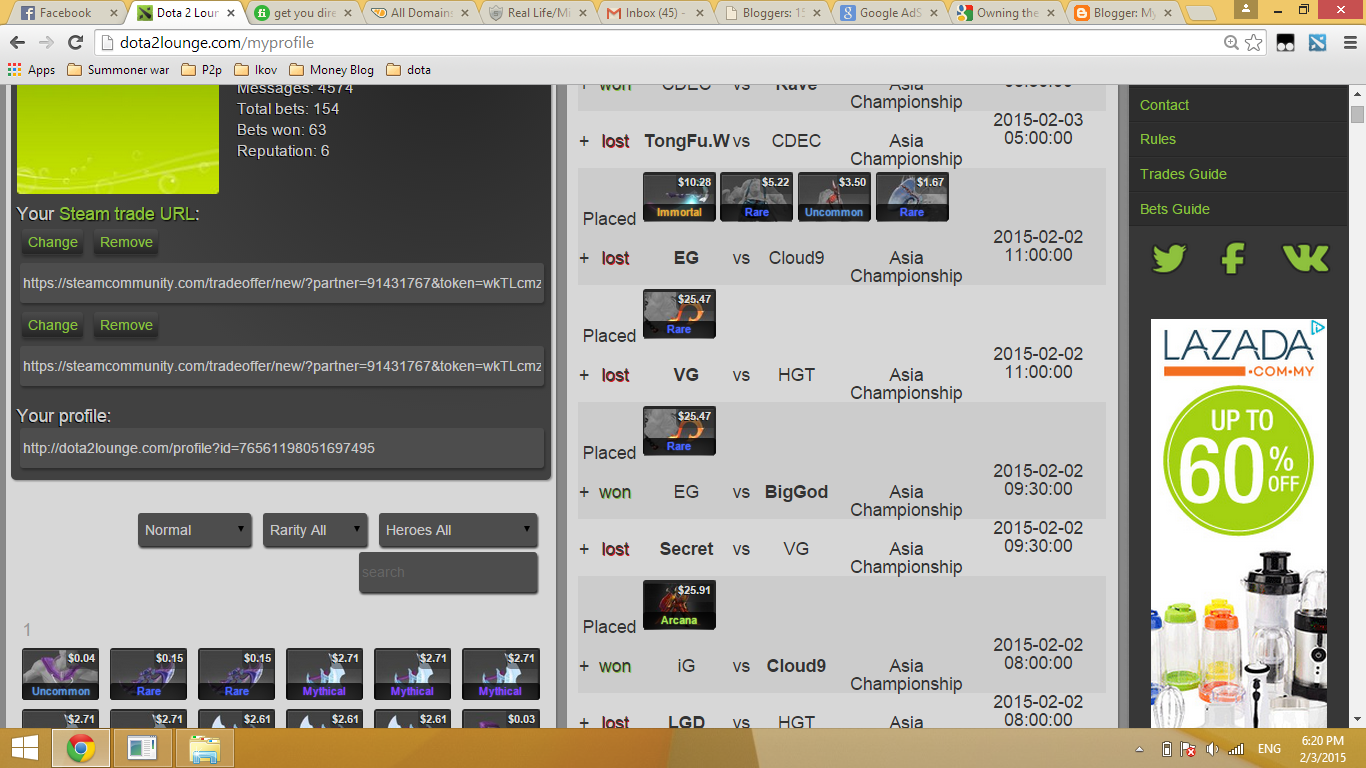Open the Steam trade URL link
The height and width of the screenshot is (768, 1366).
click(x=127, y=213)
